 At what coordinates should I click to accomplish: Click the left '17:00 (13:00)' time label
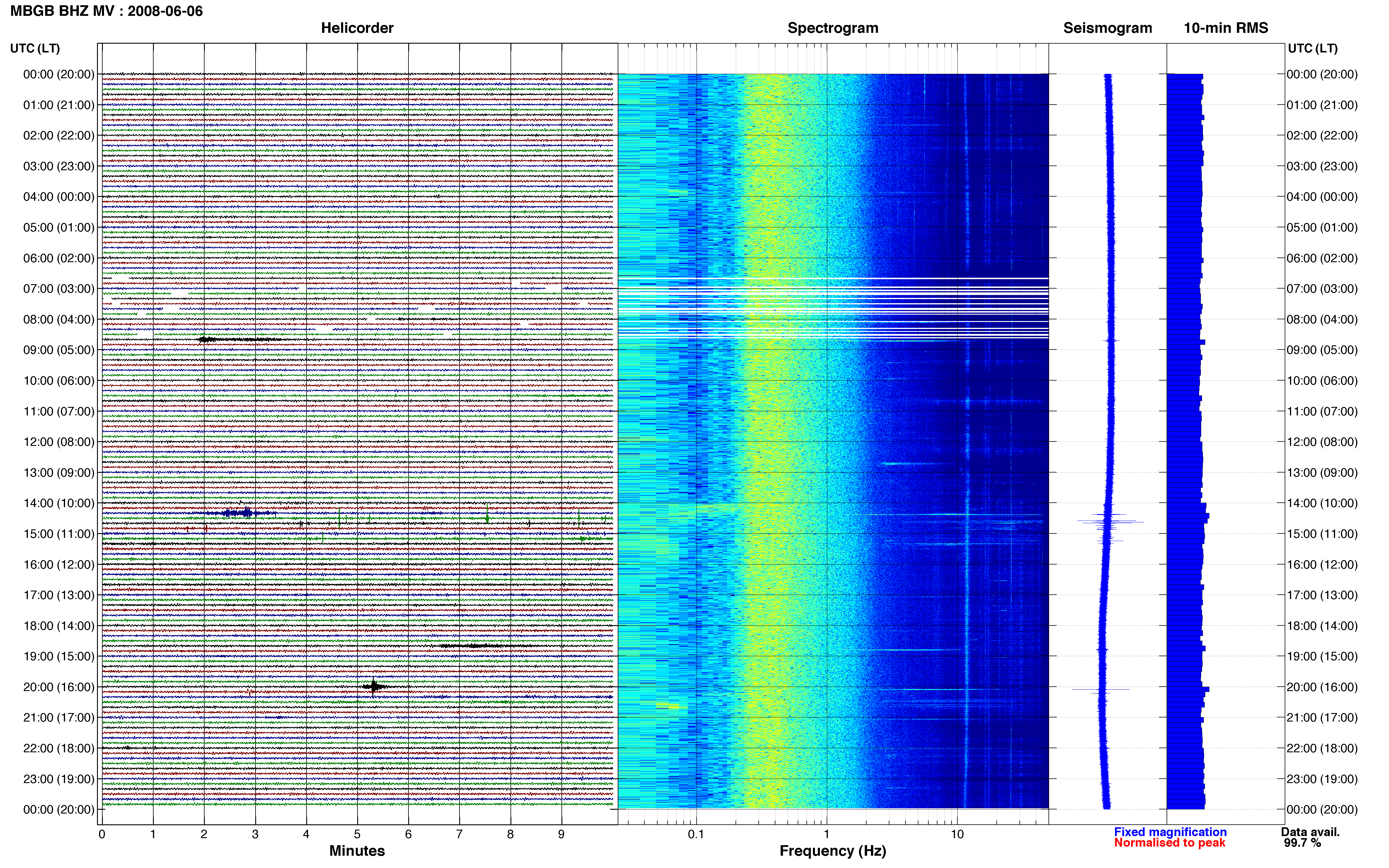point(59,595)
